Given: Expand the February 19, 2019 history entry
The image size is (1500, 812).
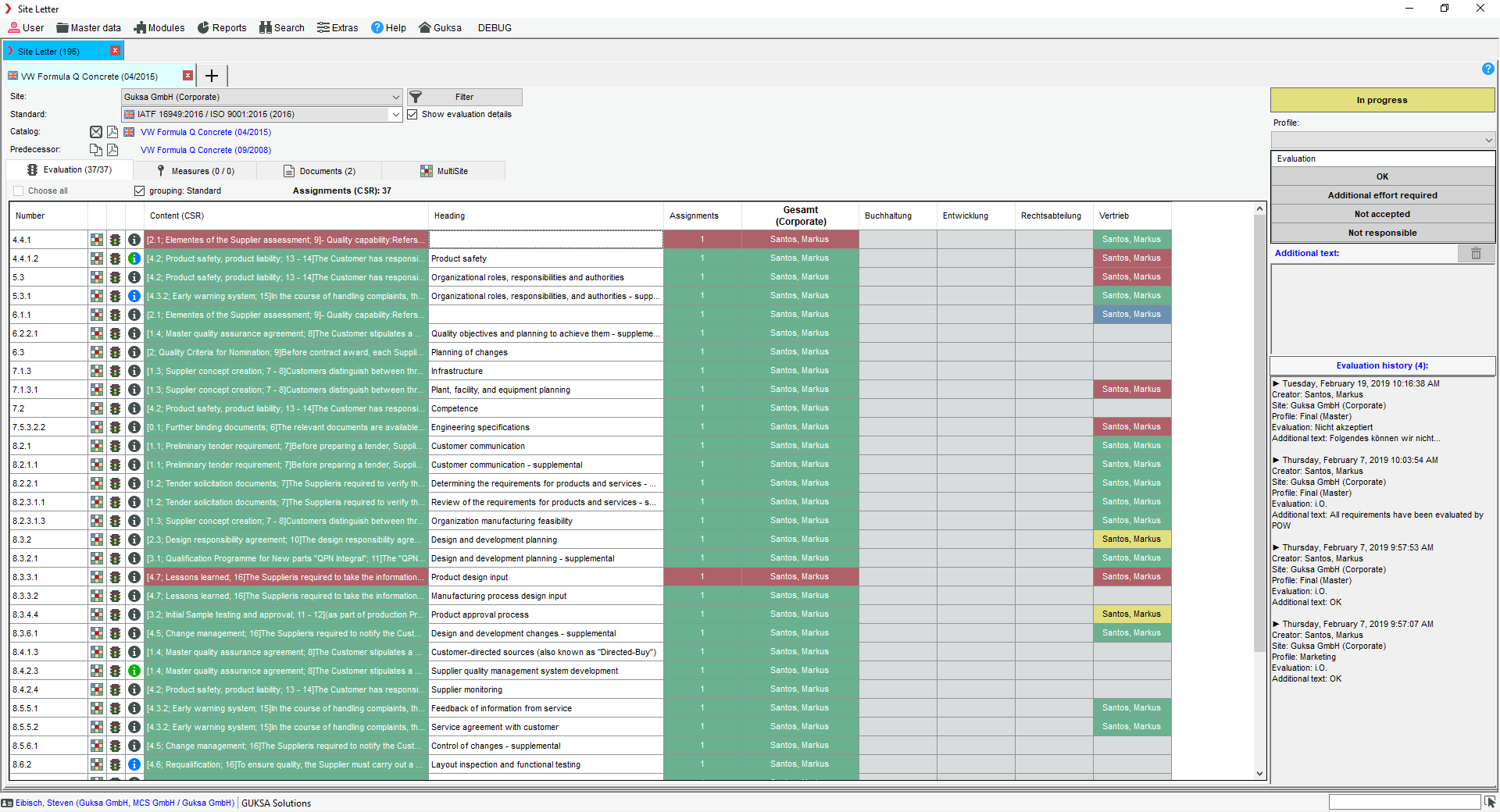Looking at the screenshot, I should pyautogui.click(x=1276, y=383).
